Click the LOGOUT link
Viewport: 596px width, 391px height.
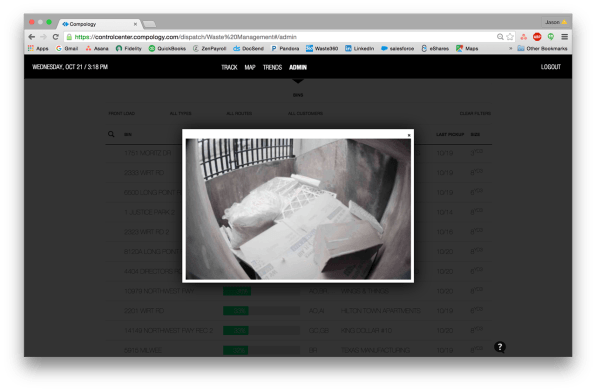(551, 67)
